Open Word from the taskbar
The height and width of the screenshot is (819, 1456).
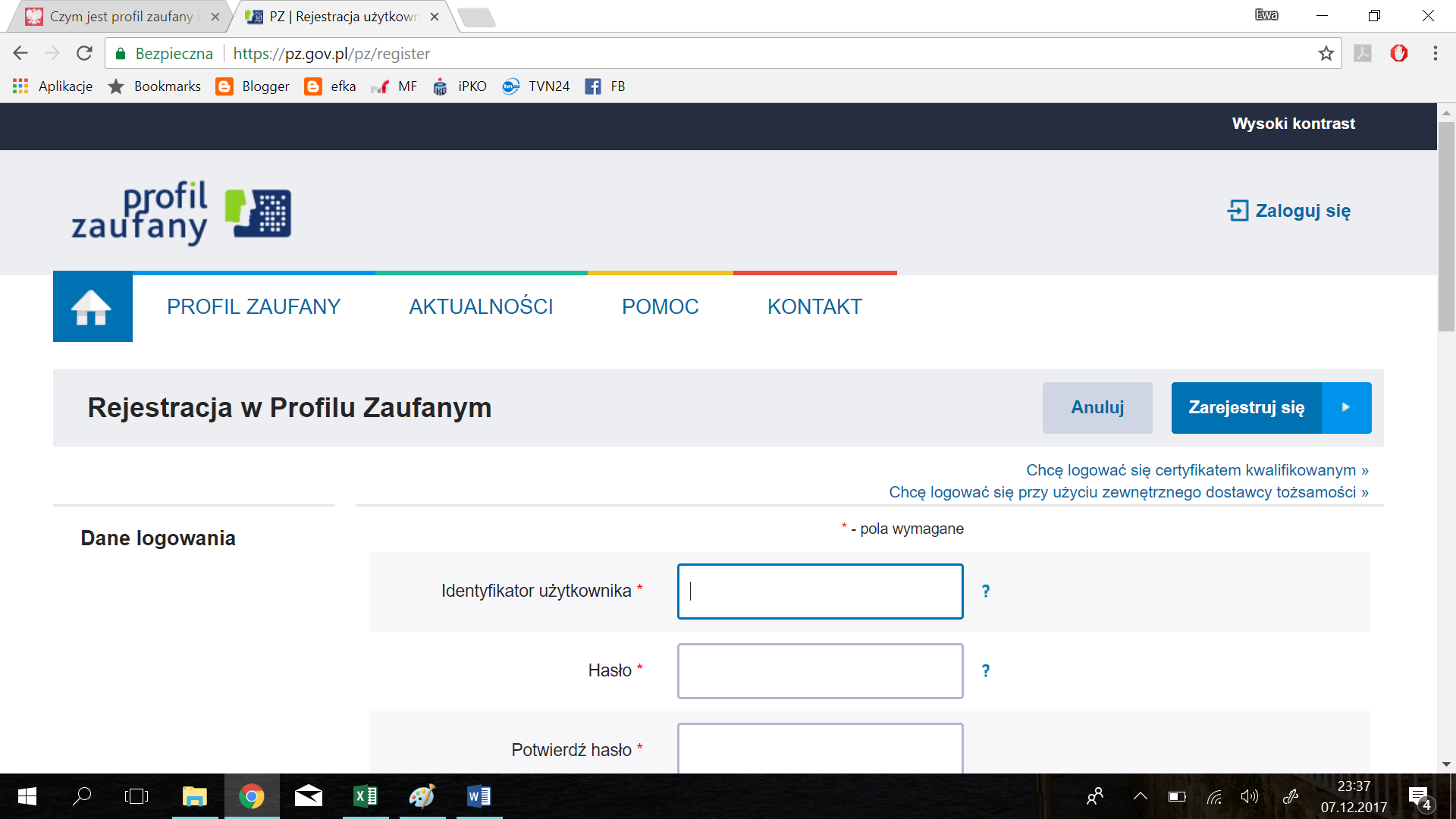point(479,796)
